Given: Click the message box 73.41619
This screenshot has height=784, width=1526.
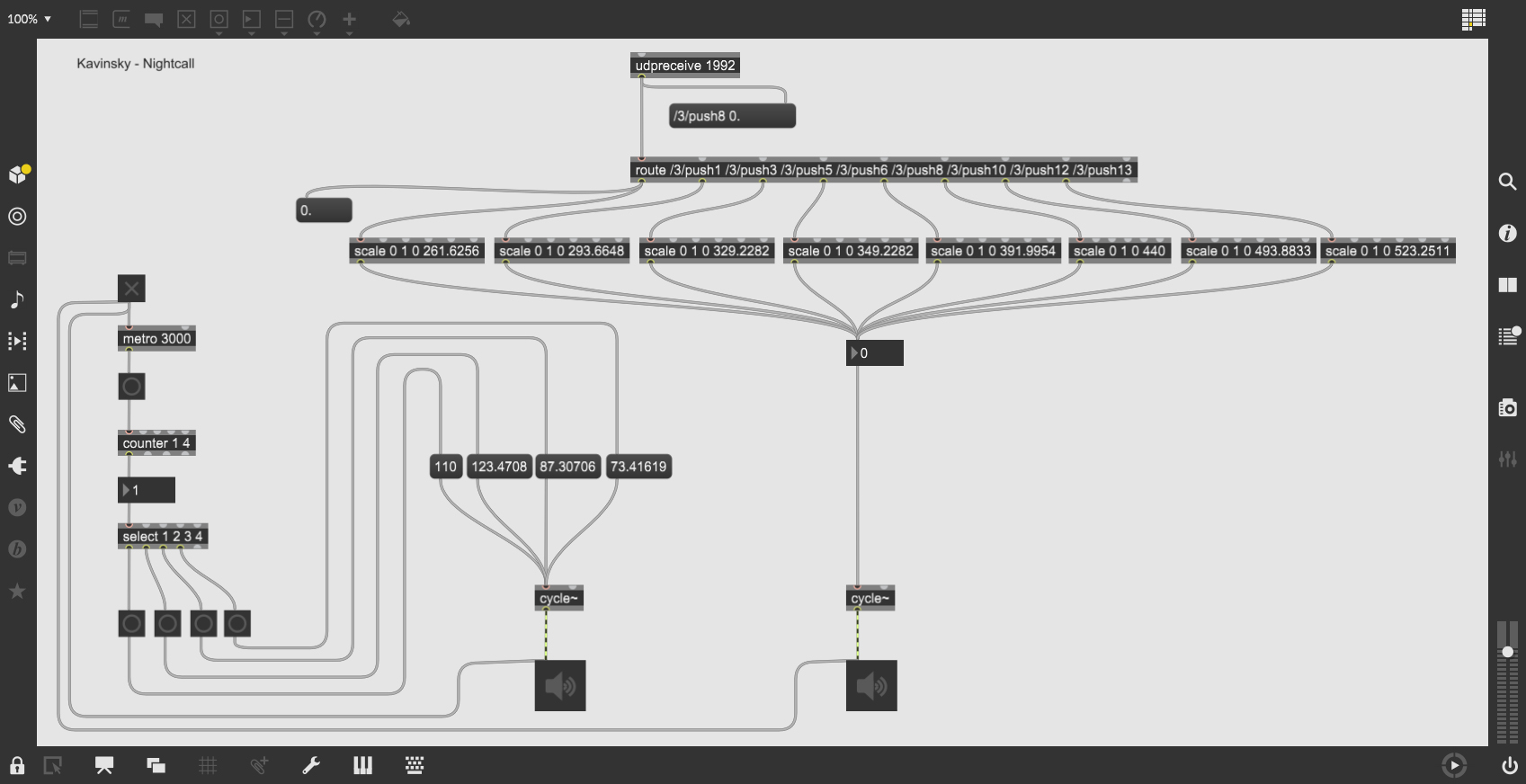Looking at the screenshot, I should [x=638, y=467].
